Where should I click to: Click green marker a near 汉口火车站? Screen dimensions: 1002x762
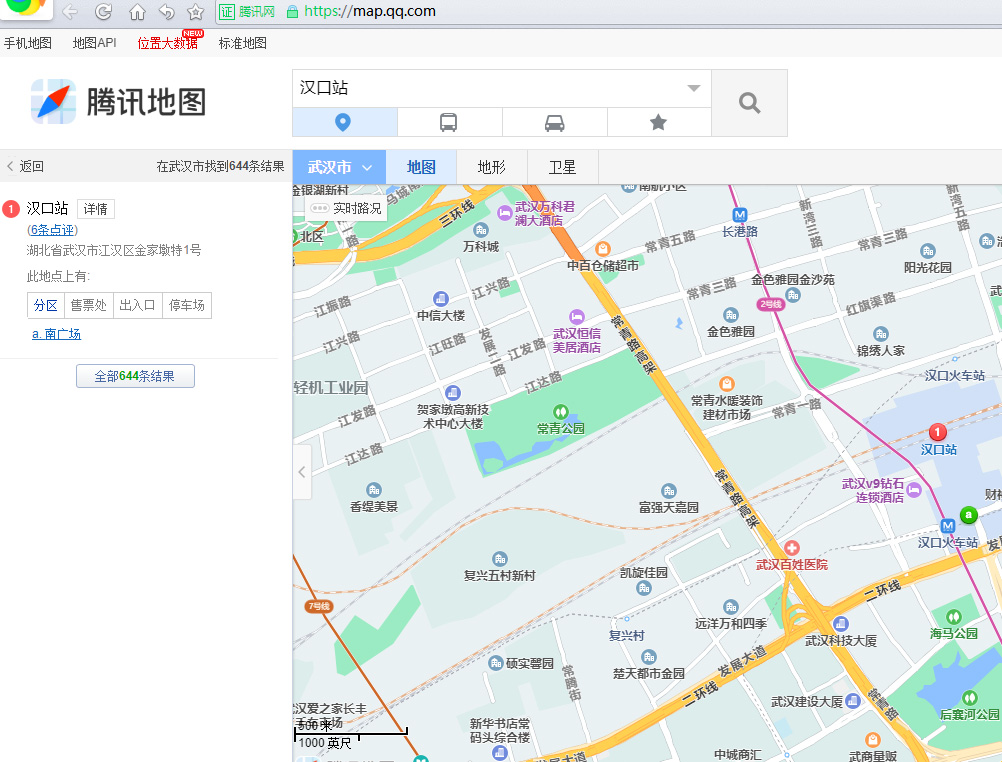(x=969, y=515)
